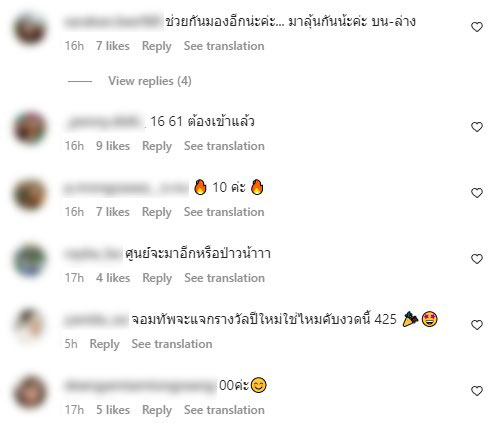Expand View replies (4)
The width and height of the screenshot is (494, 426).
(150, 81)
